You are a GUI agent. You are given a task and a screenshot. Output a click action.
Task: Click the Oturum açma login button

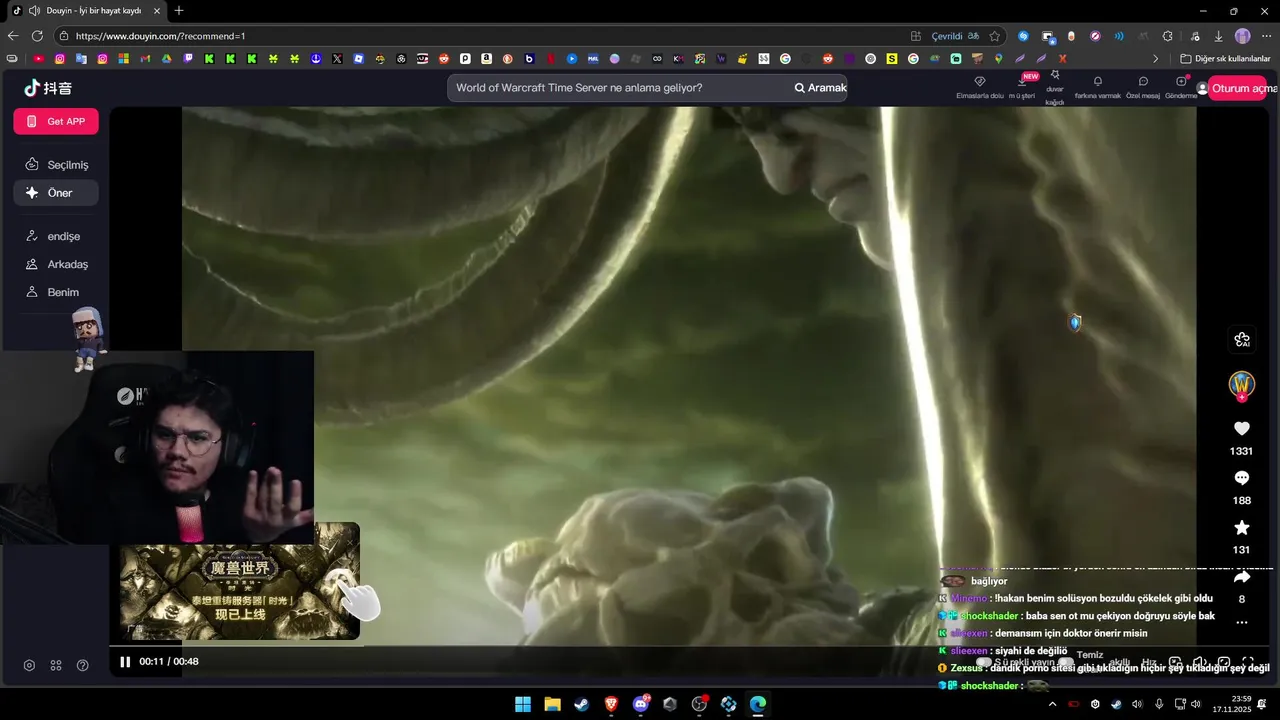tap(1236, 88)
